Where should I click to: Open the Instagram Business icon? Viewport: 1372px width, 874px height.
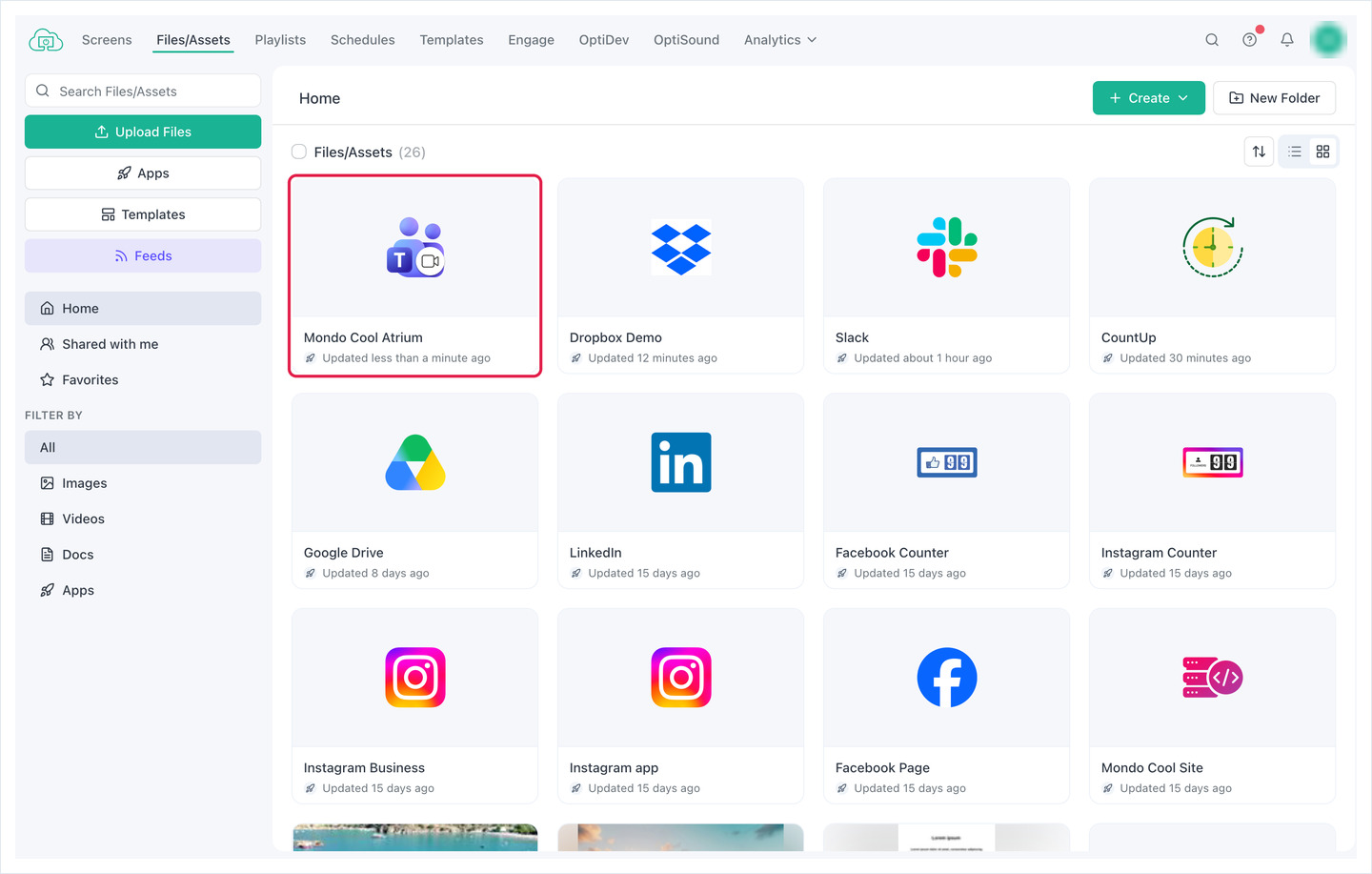[415, 678]
